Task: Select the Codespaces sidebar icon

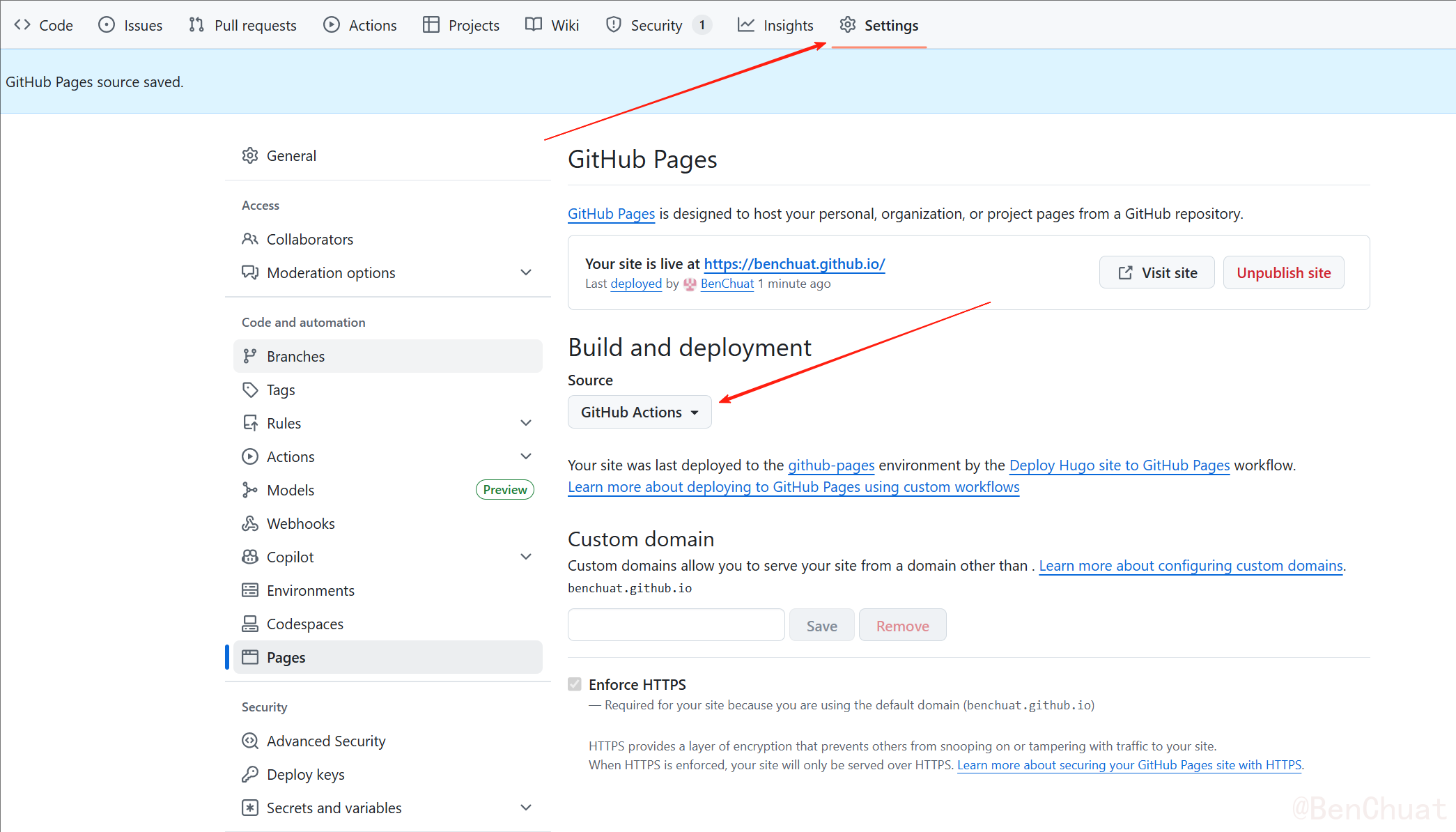Action: [x=249, y=624]
